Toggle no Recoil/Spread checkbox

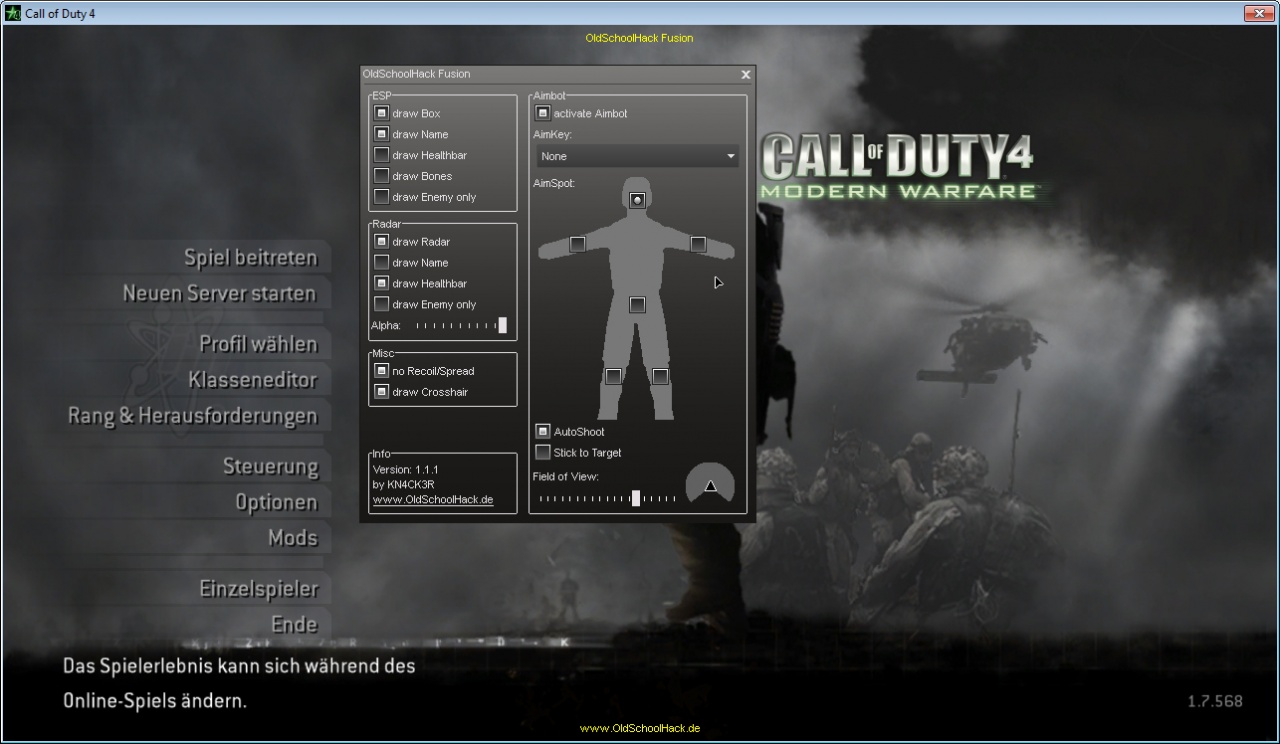coord(381,371)
